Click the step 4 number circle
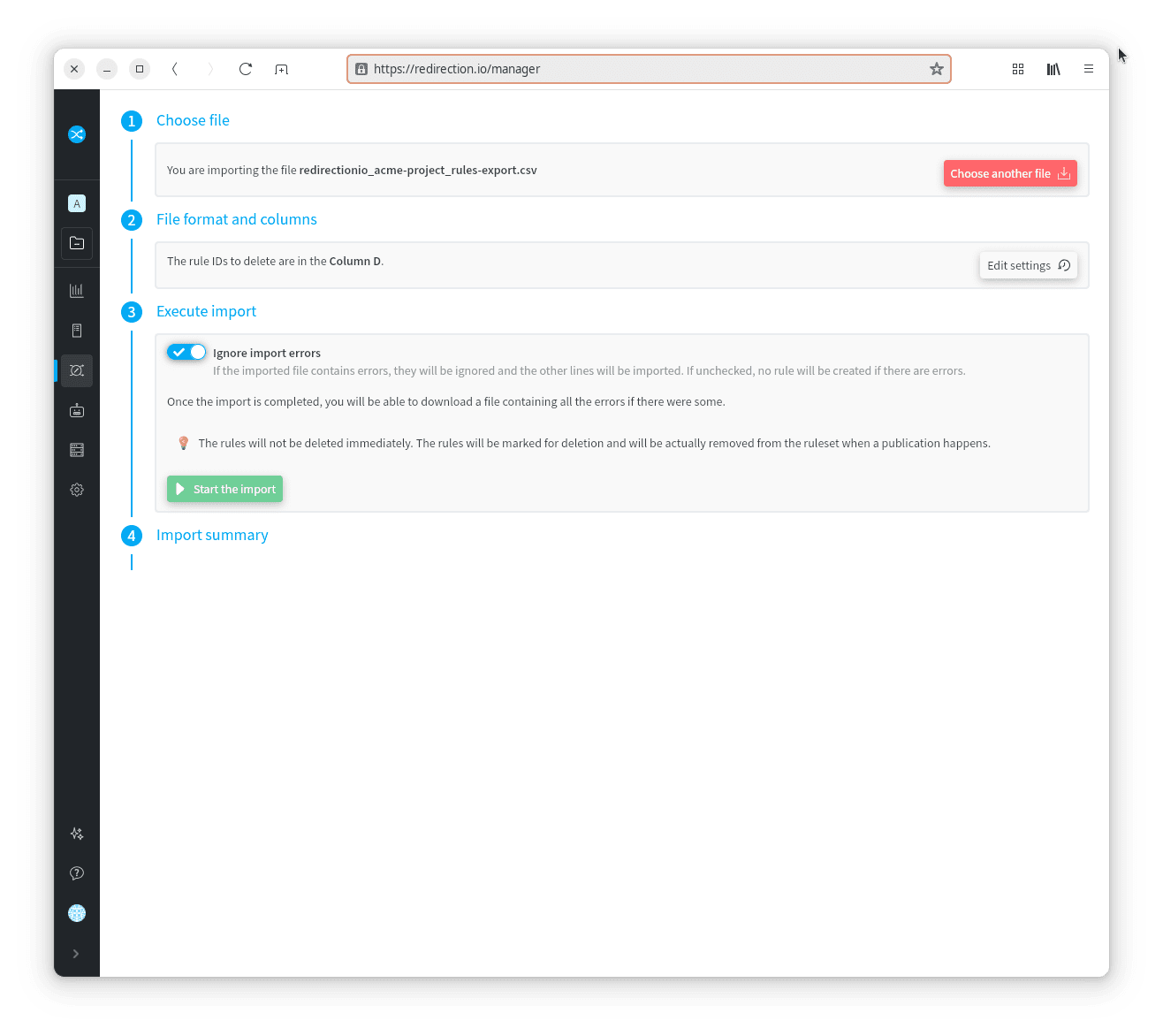Screen dimensions: 1163x1036 point(132,536)
